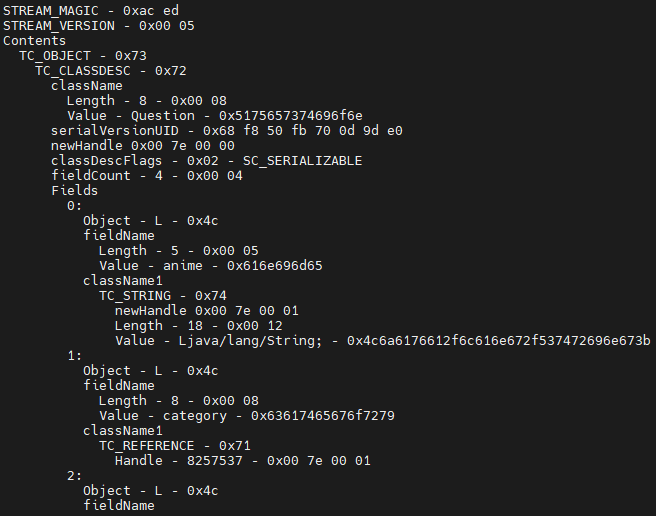
Task: Click the serialVersionUID hex line
Action: tap(227, 131)
